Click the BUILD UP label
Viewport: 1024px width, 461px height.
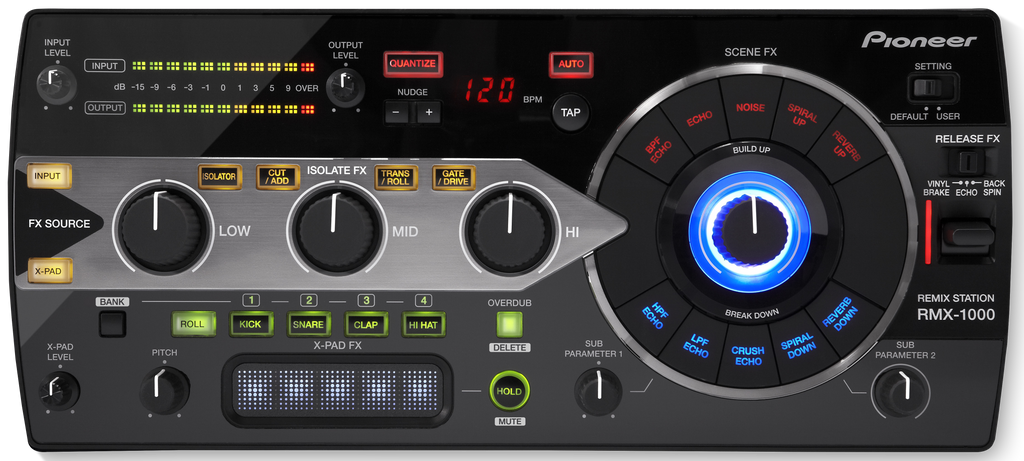(752, 150)
